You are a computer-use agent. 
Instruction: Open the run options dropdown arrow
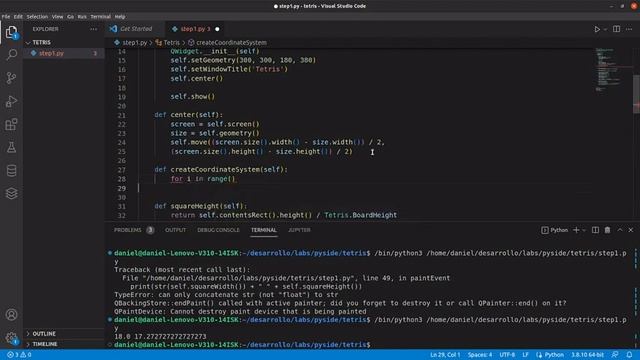pos(605,29)
